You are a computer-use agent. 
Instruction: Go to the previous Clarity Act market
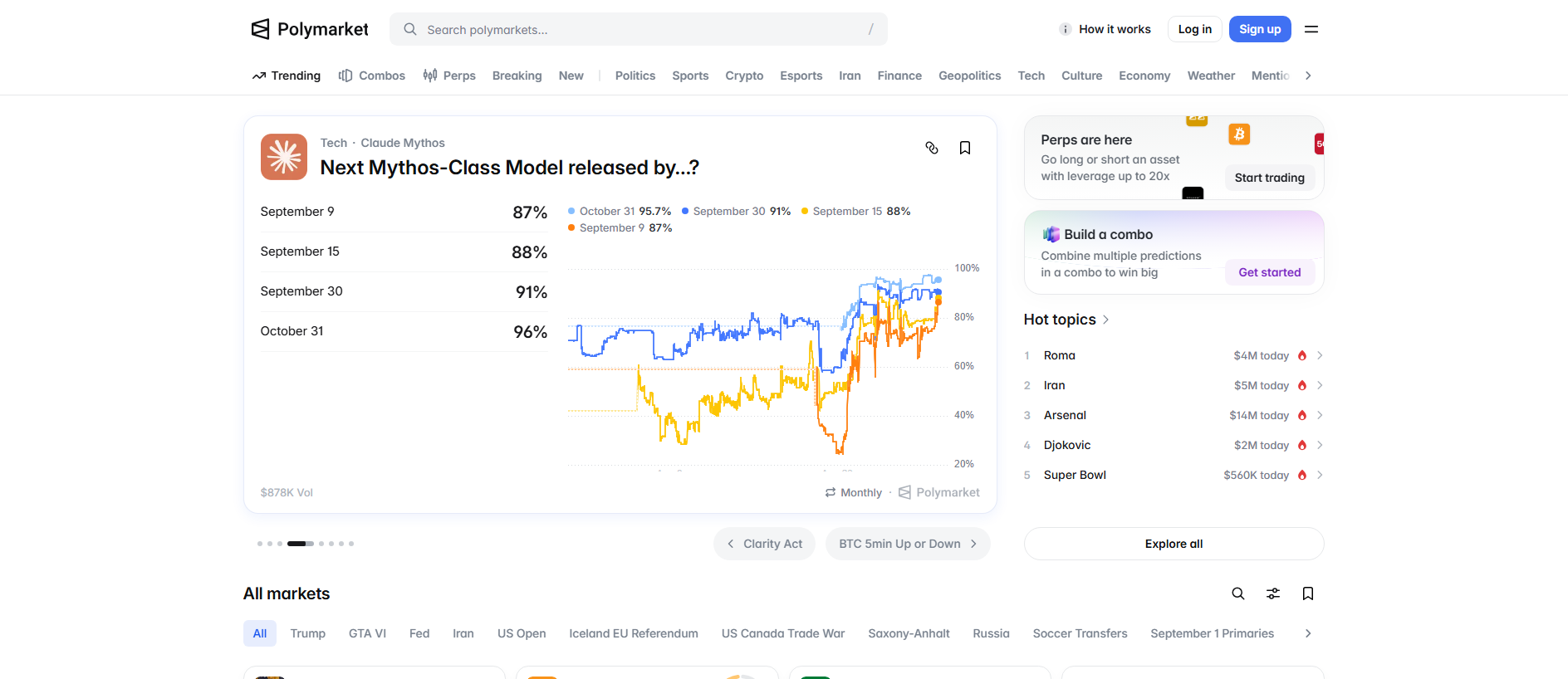click(x=764, y=544)
